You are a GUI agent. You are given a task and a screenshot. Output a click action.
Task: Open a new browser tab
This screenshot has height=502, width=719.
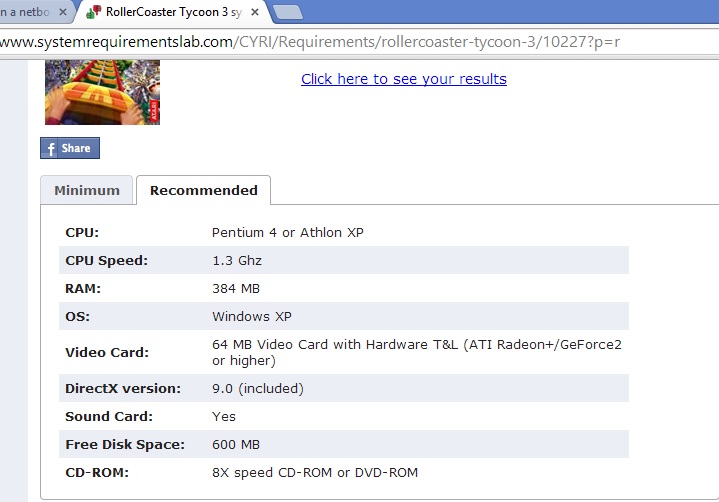[x=288, y=12]
